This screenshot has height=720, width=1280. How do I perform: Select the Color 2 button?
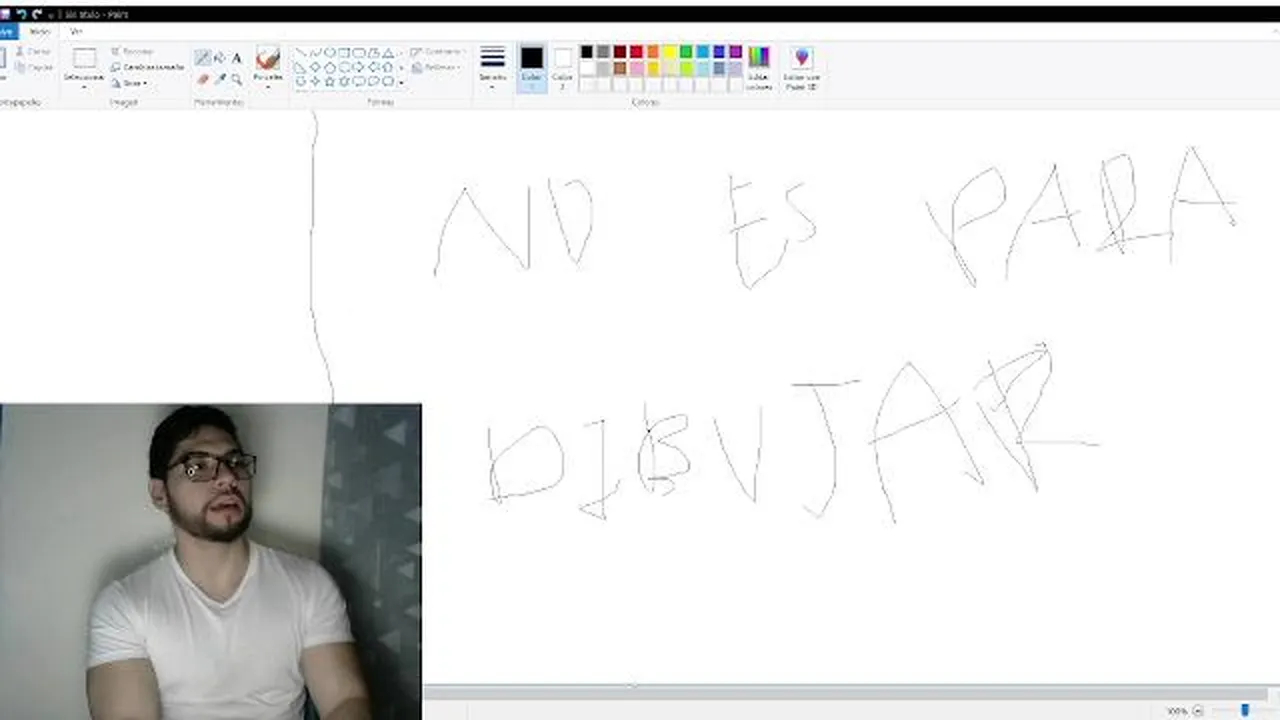[563, 68]
